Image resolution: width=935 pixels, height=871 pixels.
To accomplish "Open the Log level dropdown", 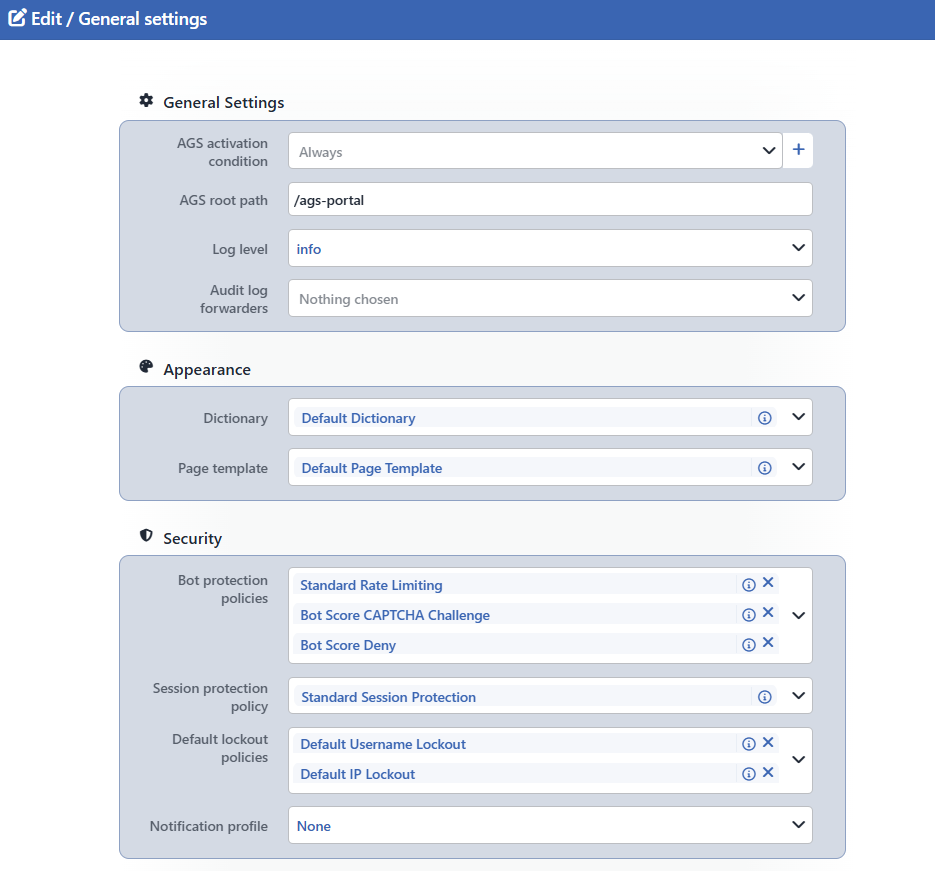I will point(550,248).
